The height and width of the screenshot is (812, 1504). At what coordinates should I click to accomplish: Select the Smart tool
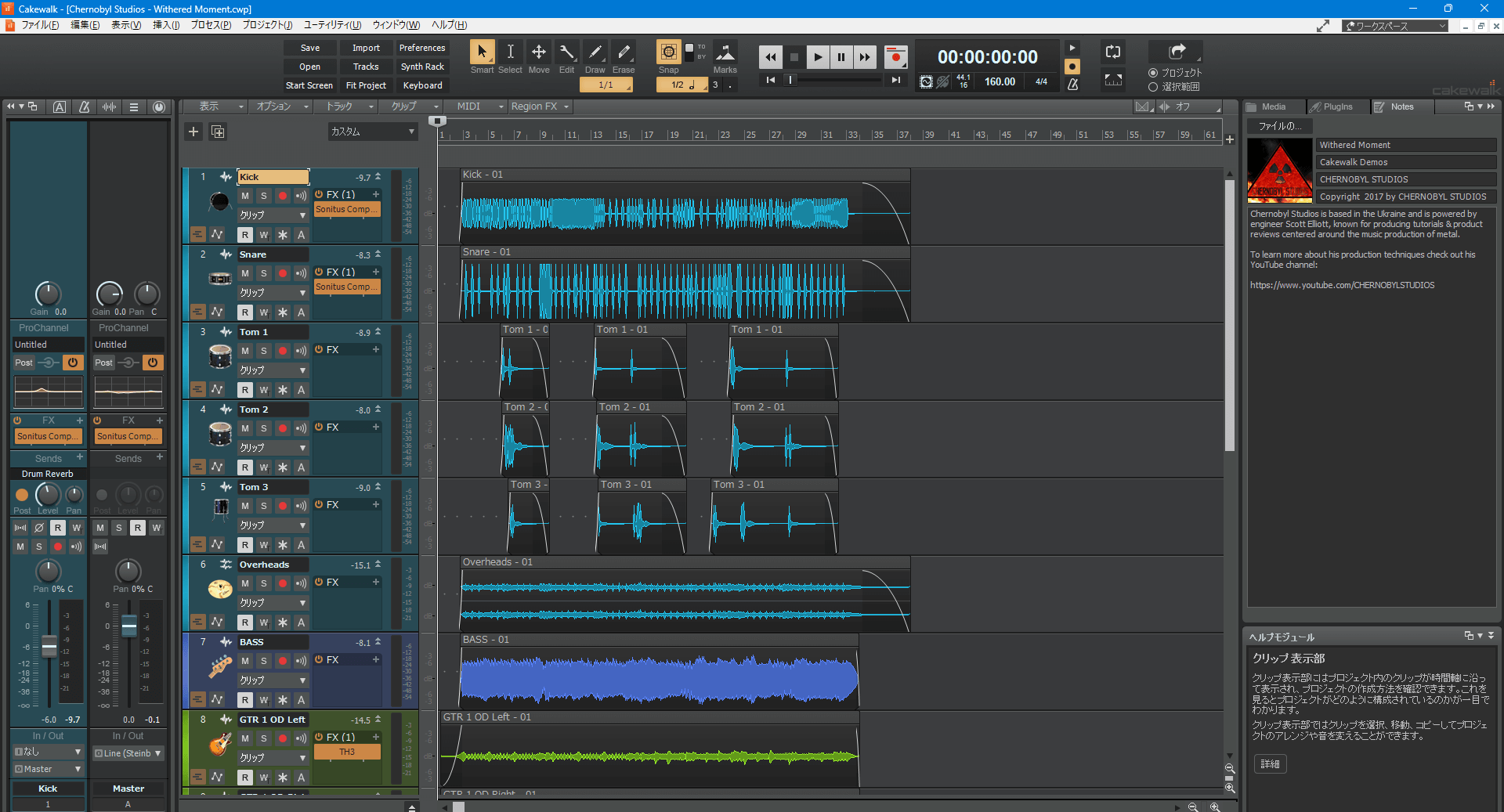tap(482, 52)
